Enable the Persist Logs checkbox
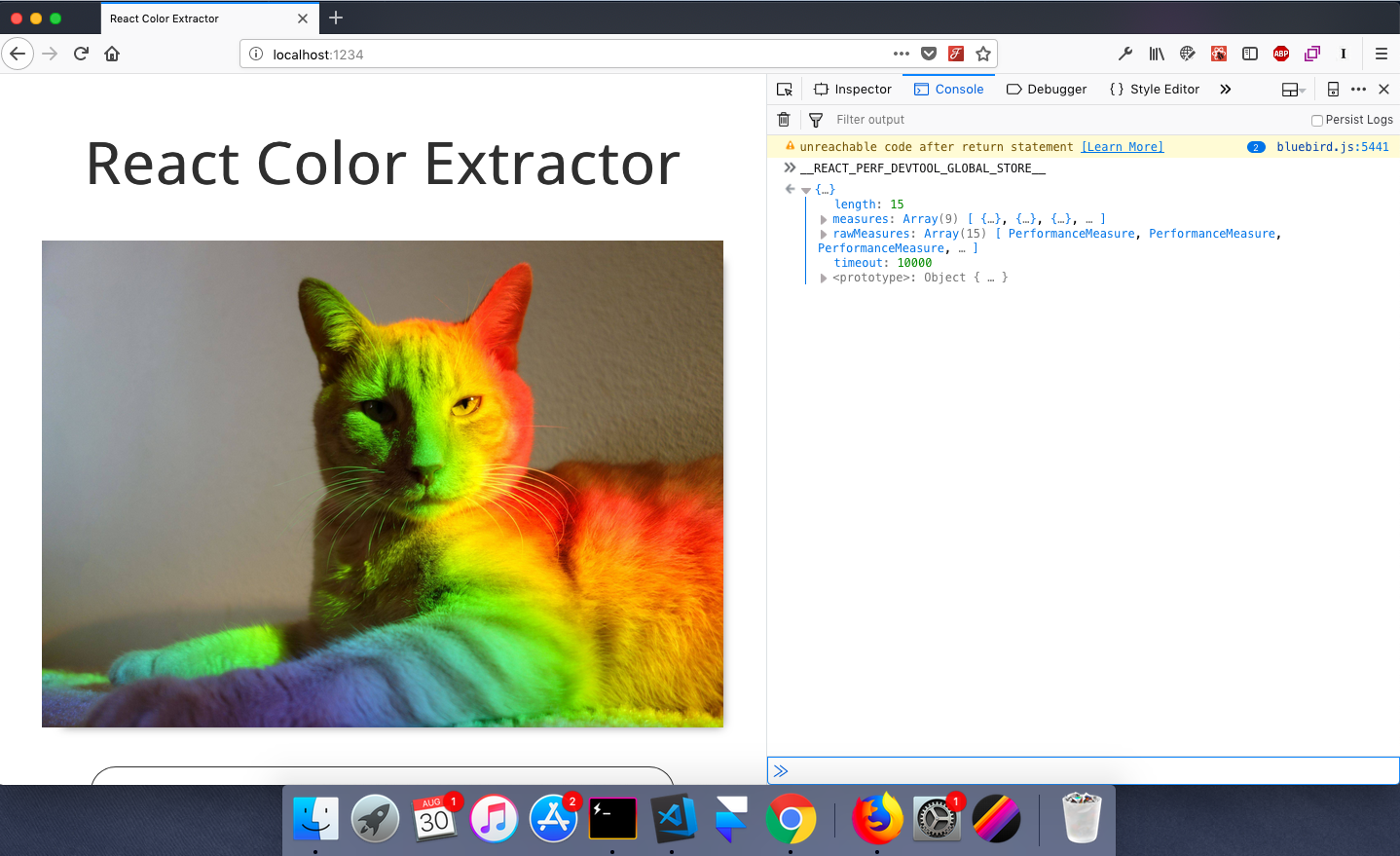The width and height of the screenshot is (1400, 856). [x=1317, y=120]
